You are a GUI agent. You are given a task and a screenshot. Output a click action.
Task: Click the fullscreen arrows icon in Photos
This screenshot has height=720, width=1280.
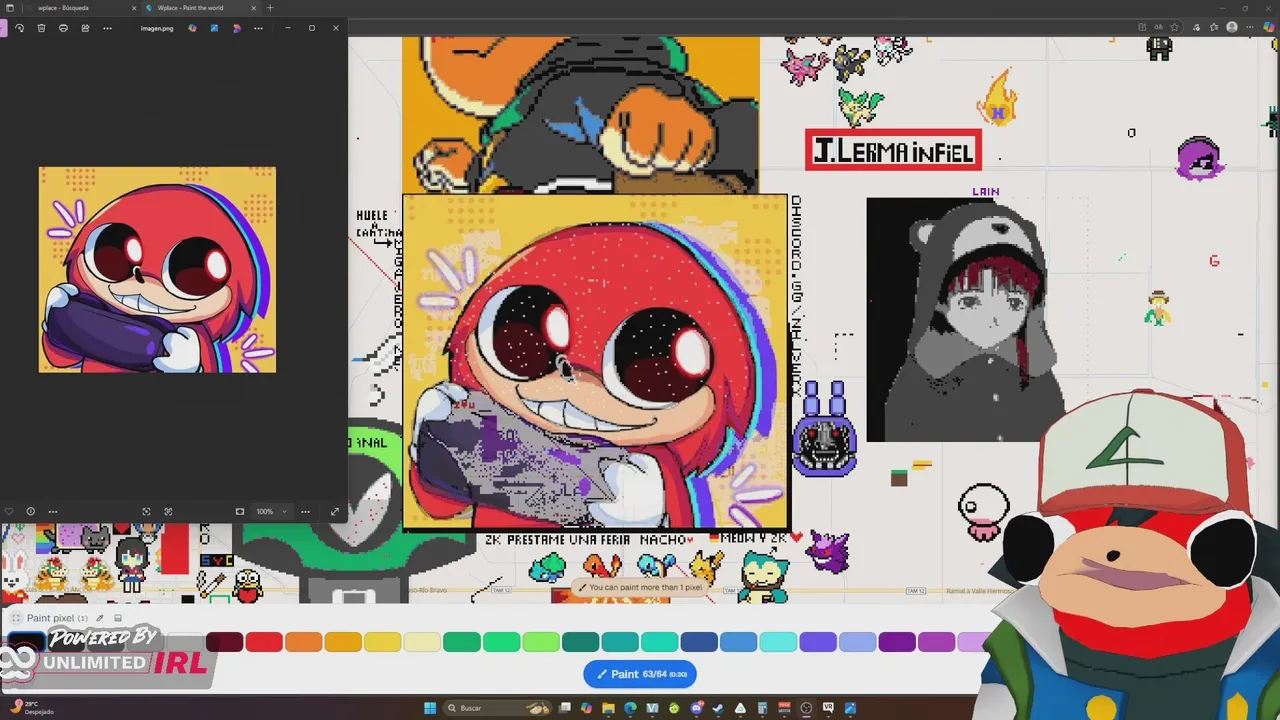tap(334, 511)
